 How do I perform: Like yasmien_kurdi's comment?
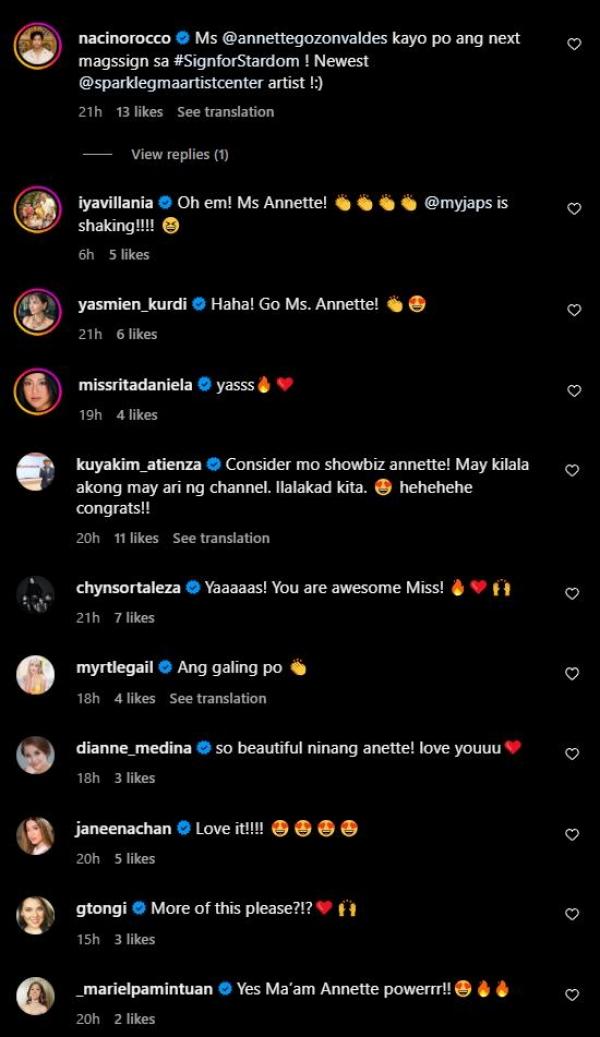pos(573,310)
